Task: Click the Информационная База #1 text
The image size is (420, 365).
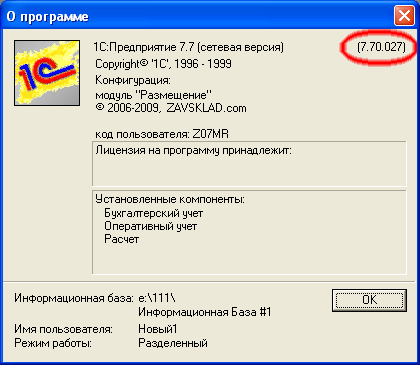Action: pos(205,312)
